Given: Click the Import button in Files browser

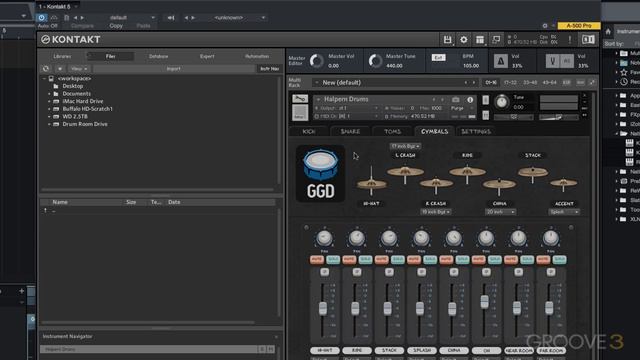Looking at the screenshot, I should (x=173, y=69).
